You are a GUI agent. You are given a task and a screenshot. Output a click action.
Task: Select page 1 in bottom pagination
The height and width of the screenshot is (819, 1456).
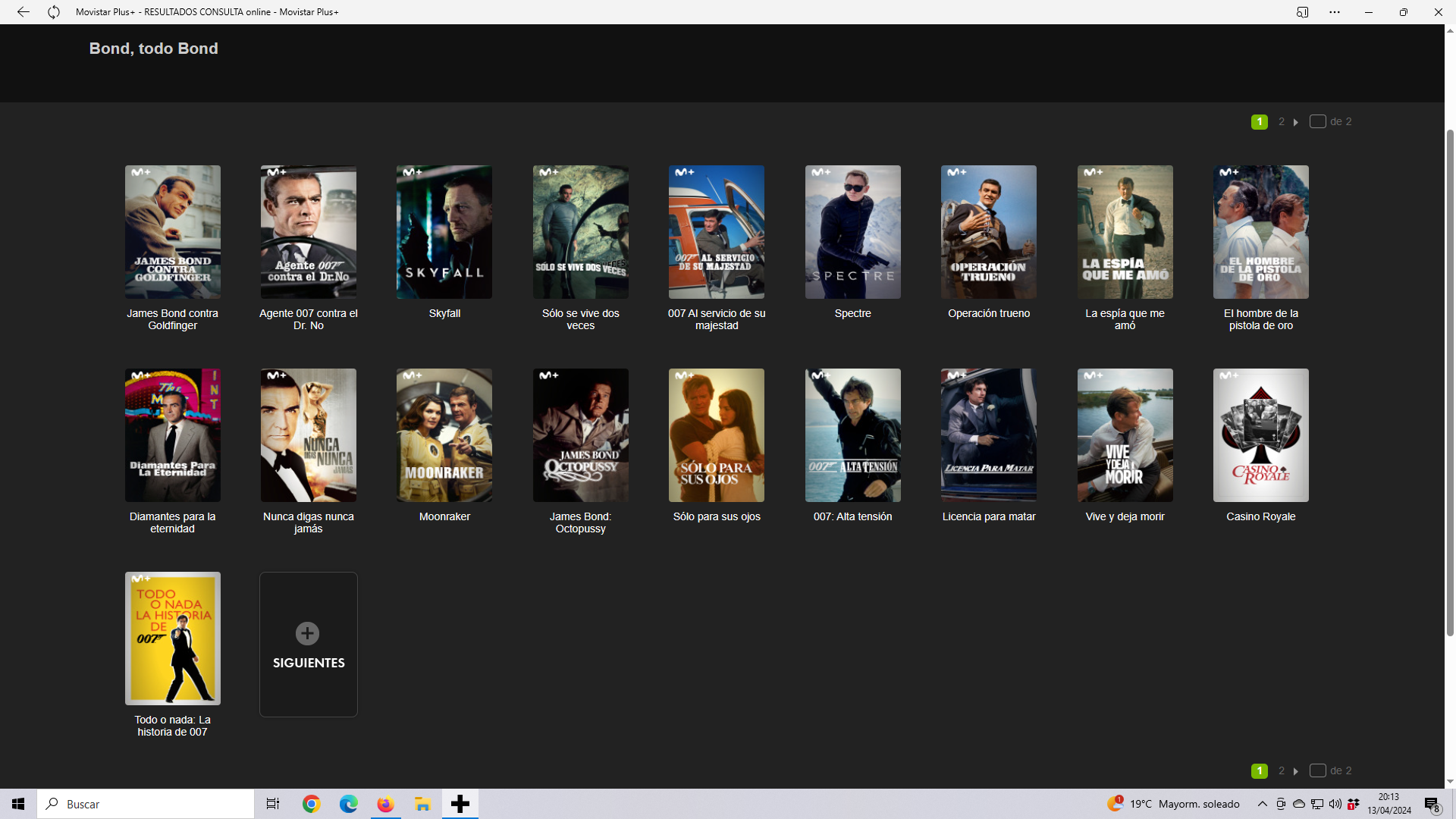pyautogui.click(x=1260, y=770)
